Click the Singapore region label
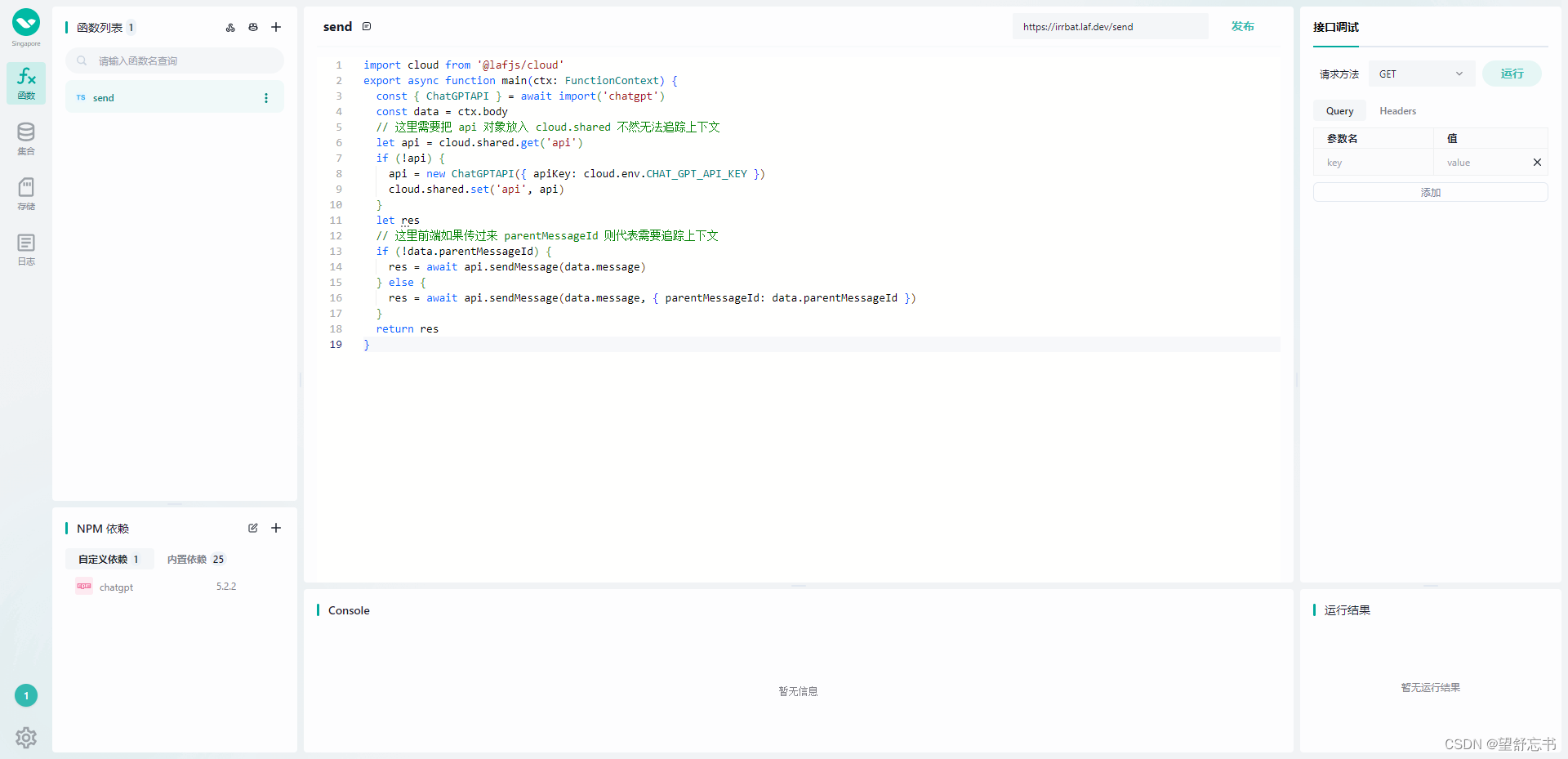Viewport: 1568px width, 759px height. click(26, 44)
